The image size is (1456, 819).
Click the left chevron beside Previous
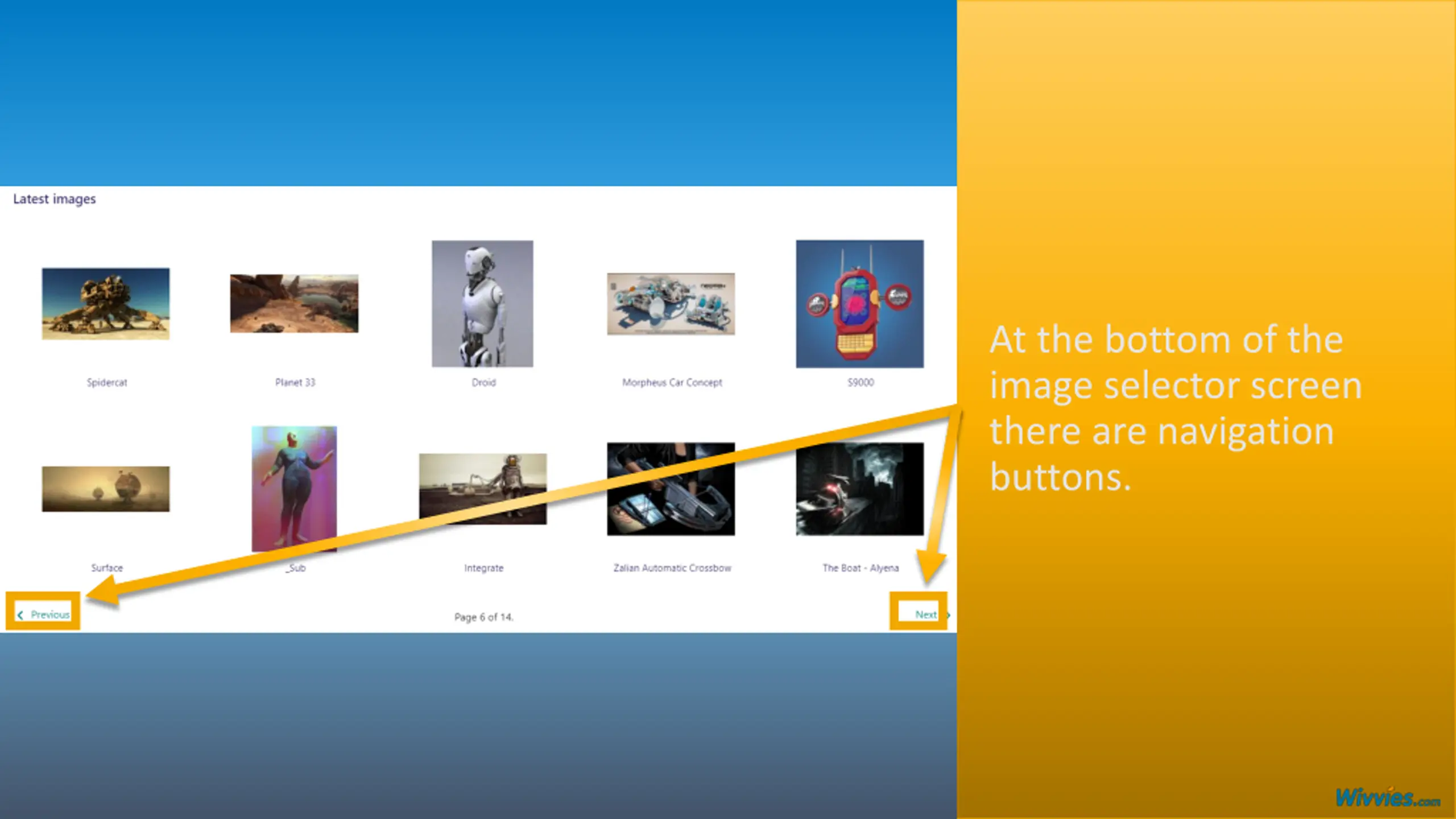(20, 615)
